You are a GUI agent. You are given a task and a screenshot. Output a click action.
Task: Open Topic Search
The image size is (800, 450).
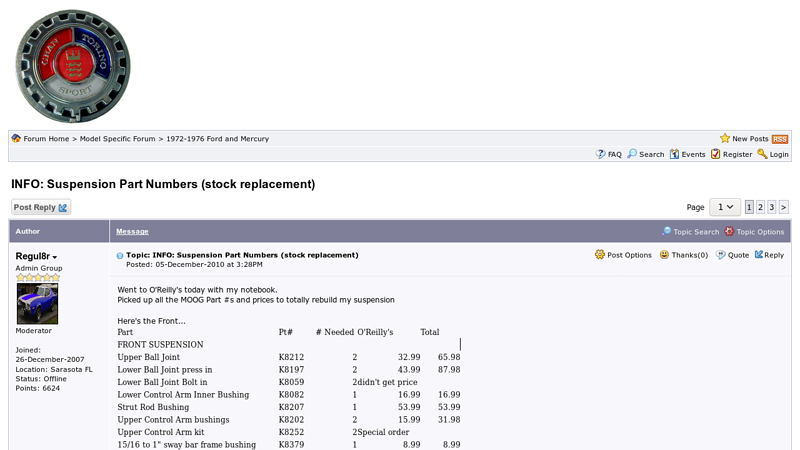[x=696, y=232]
